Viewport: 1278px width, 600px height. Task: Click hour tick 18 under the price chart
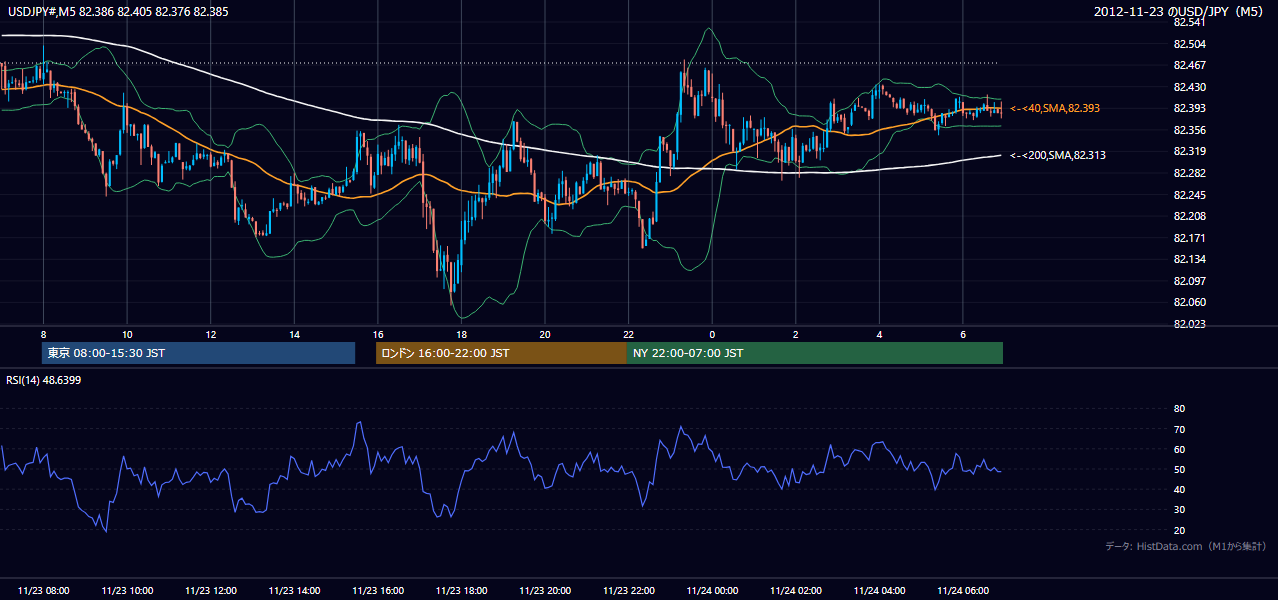point(461,334)
